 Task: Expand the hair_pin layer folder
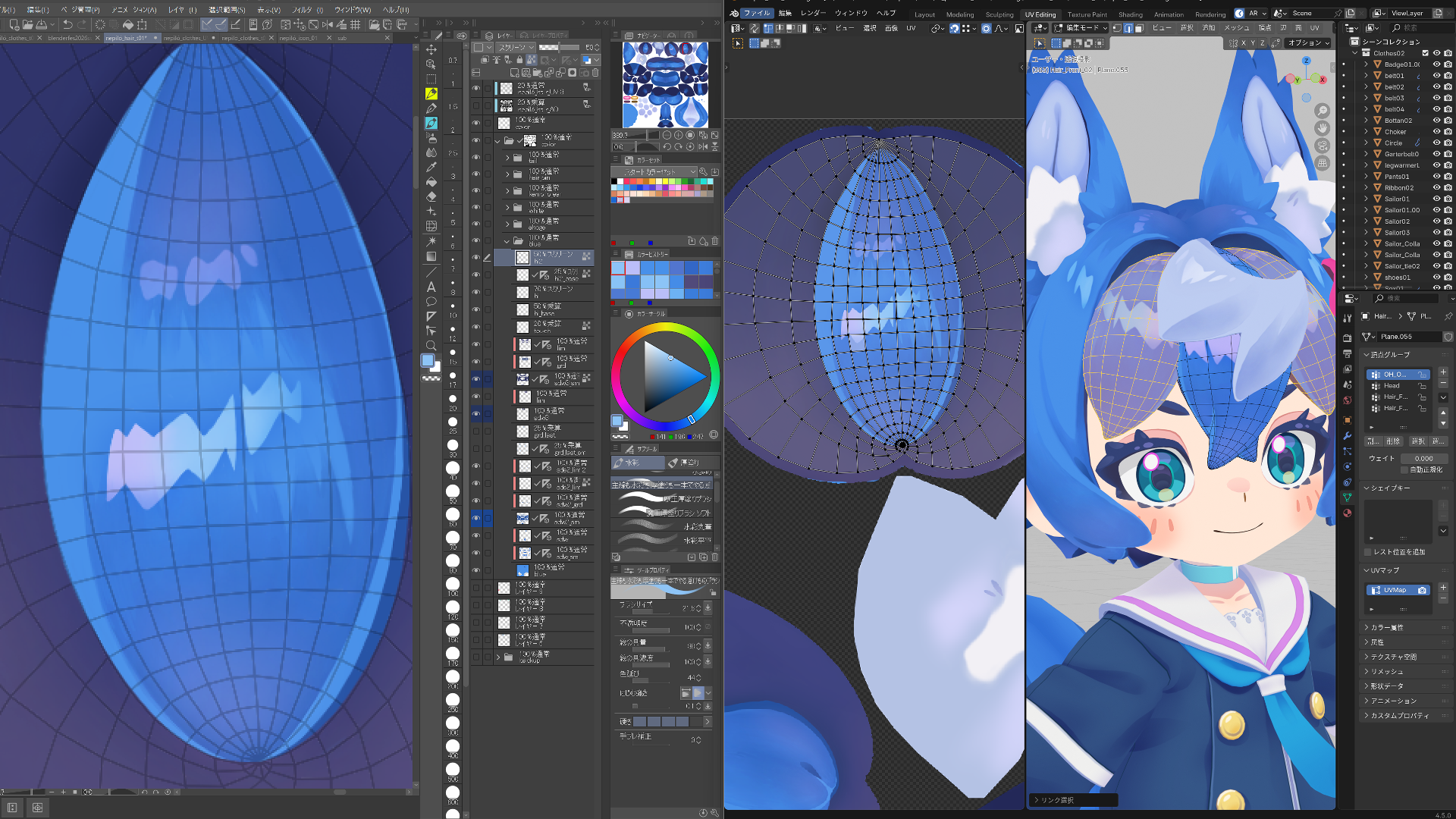tap(507, 174)
